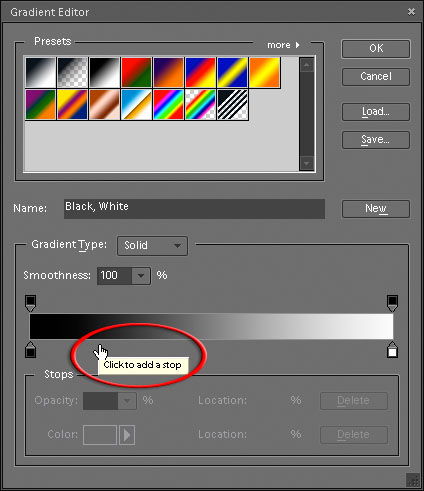Click the Name field showing Black, White

[194, 209]
